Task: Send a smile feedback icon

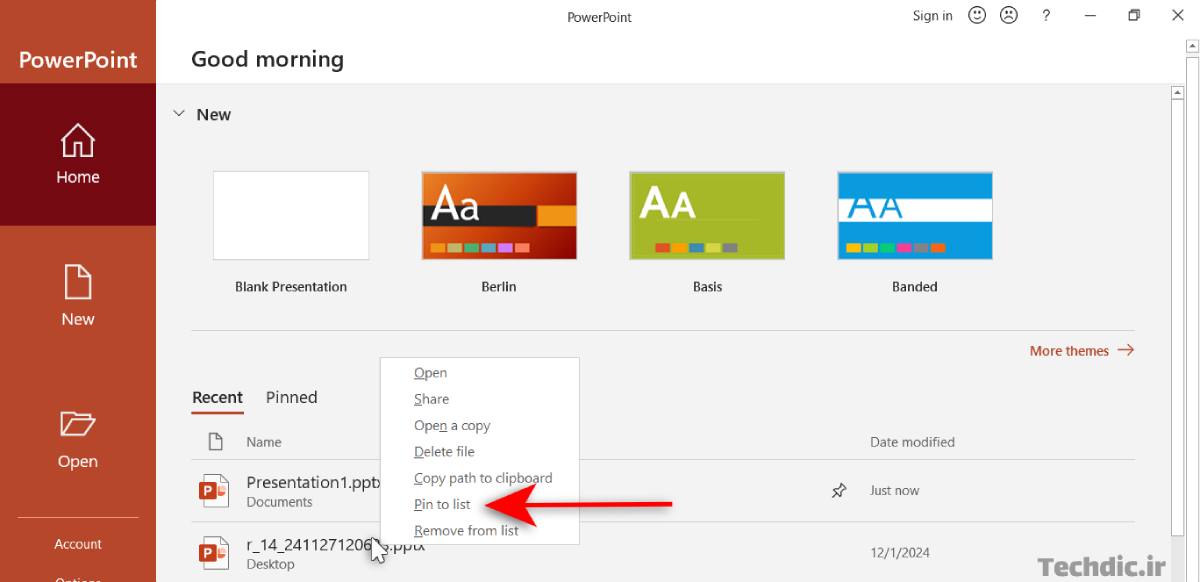Action: click(x=977, y=16)
